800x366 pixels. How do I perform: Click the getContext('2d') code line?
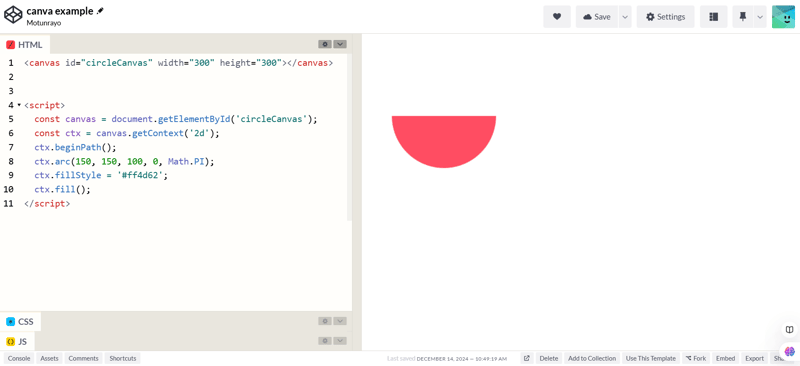click(127, 133)
